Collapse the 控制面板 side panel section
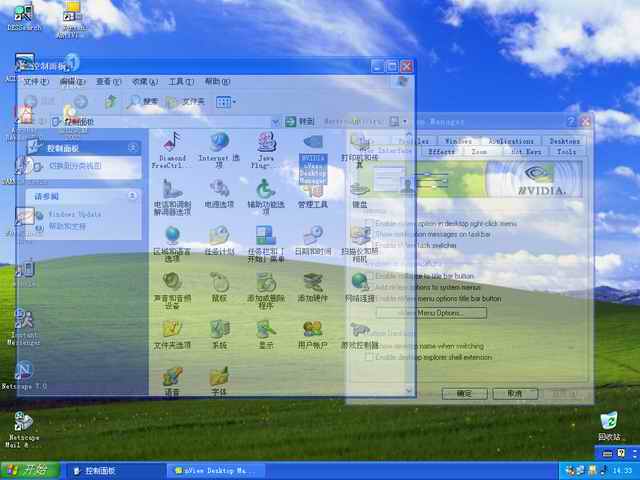640x480 pixels. (132, 148)
